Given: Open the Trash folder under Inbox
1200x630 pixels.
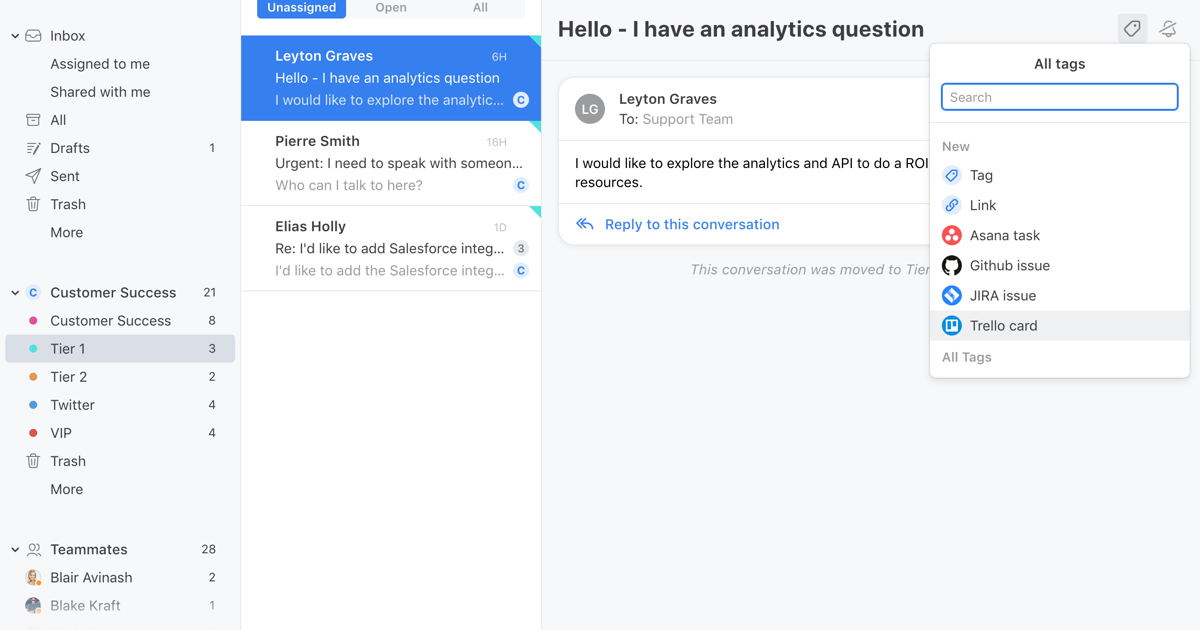Looking at the screenshot, I should coord(67,203).
